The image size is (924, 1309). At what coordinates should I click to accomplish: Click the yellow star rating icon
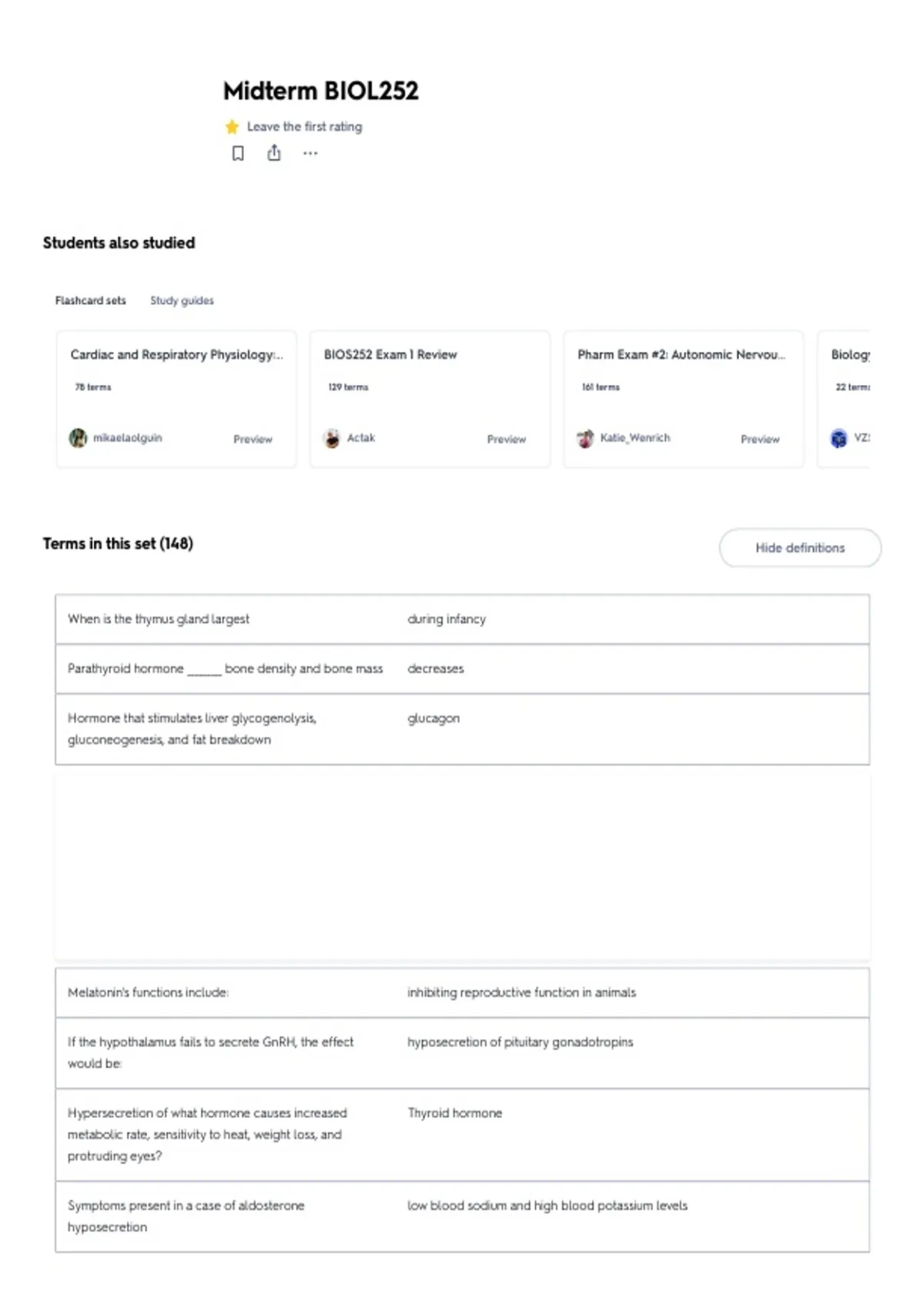[x=232, y=126]
